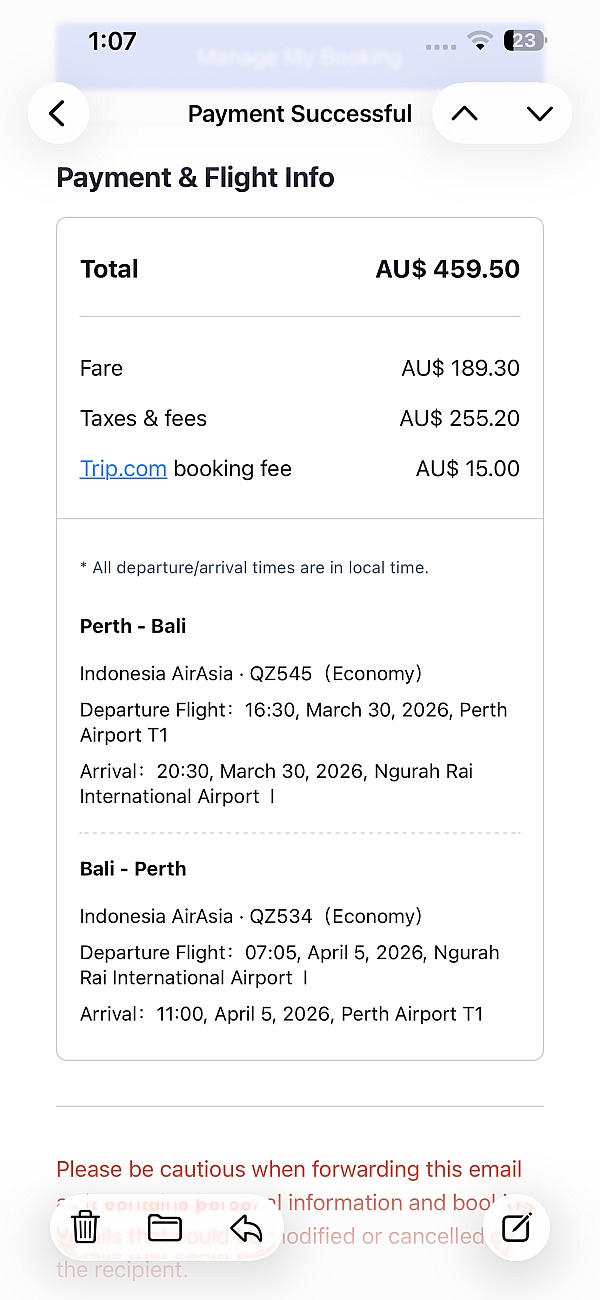Go to next email with down chevron
This screenshot has width=600, height=1300.
click(539, 114)
